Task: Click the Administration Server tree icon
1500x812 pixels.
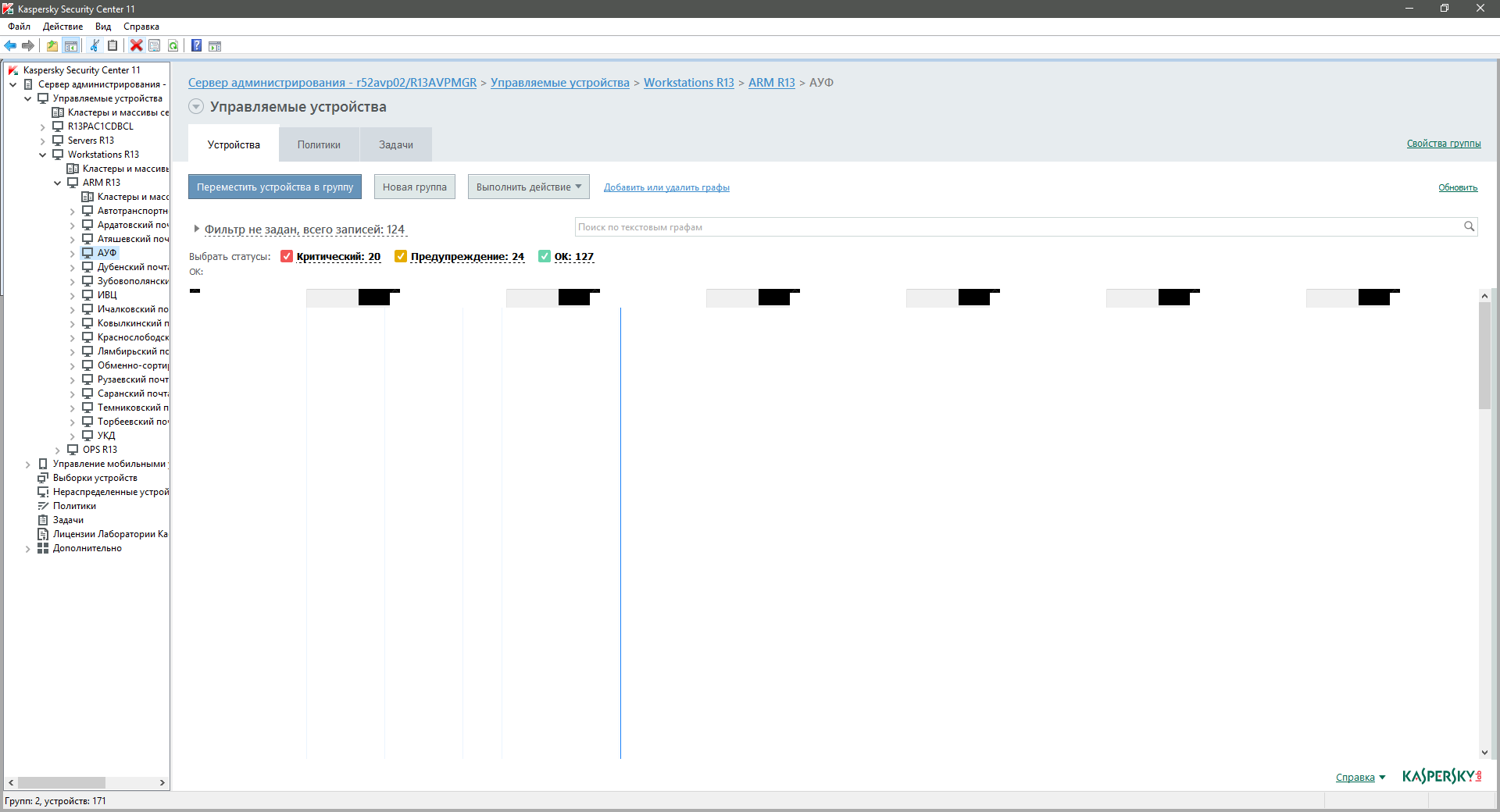Action: [28, 84]
